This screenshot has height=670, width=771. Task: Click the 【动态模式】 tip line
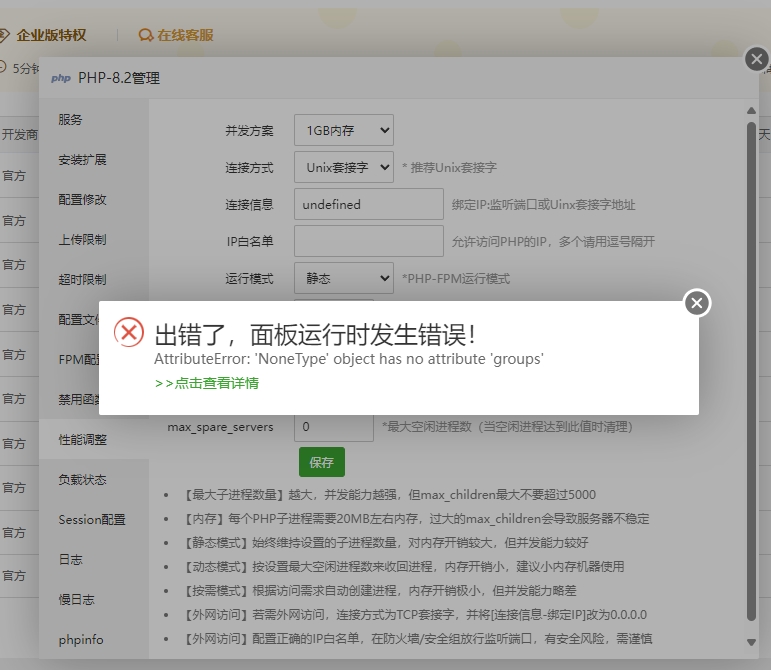[403, 566]
